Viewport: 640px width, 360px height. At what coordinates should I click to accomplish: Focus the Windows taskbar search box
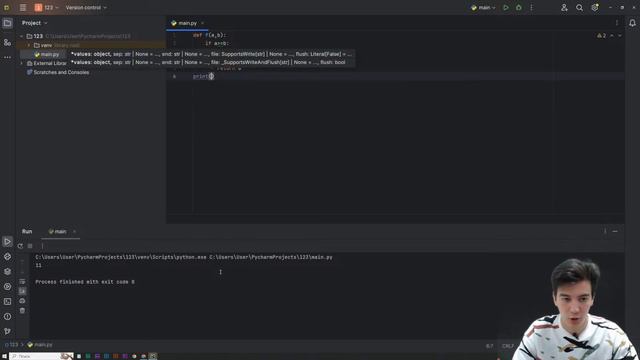41,356
